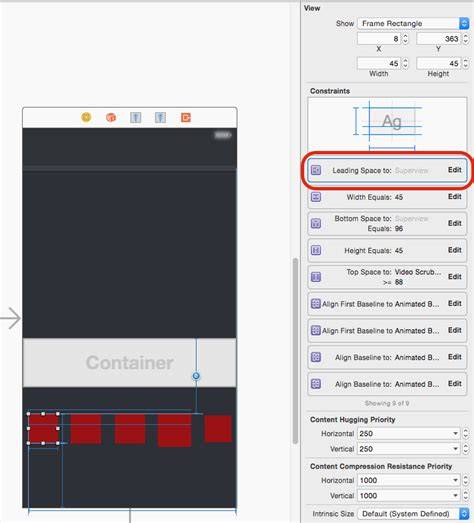Viewport: 474px width, 523px height.
Task: Open Vertical Compression Resistance Priority dropdown
Action: point(408,496)
